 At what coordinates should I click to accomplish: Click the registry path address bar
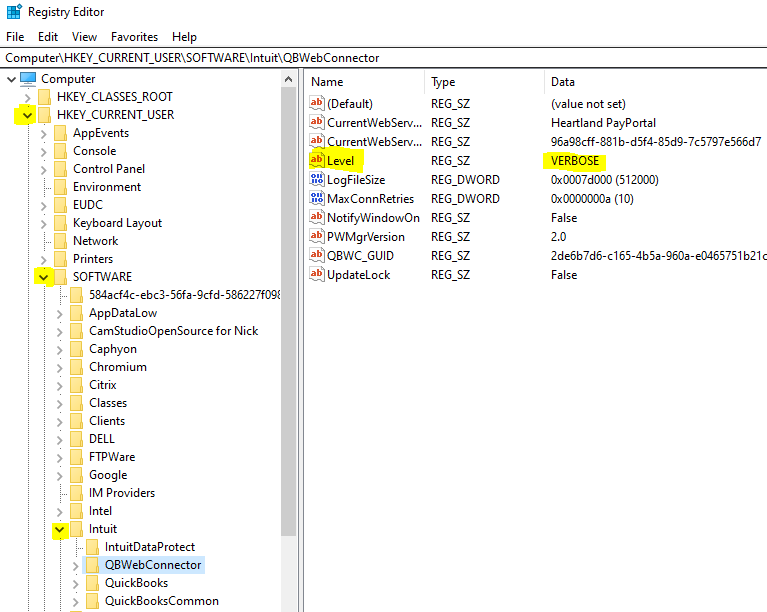click(x=384, y=58)
